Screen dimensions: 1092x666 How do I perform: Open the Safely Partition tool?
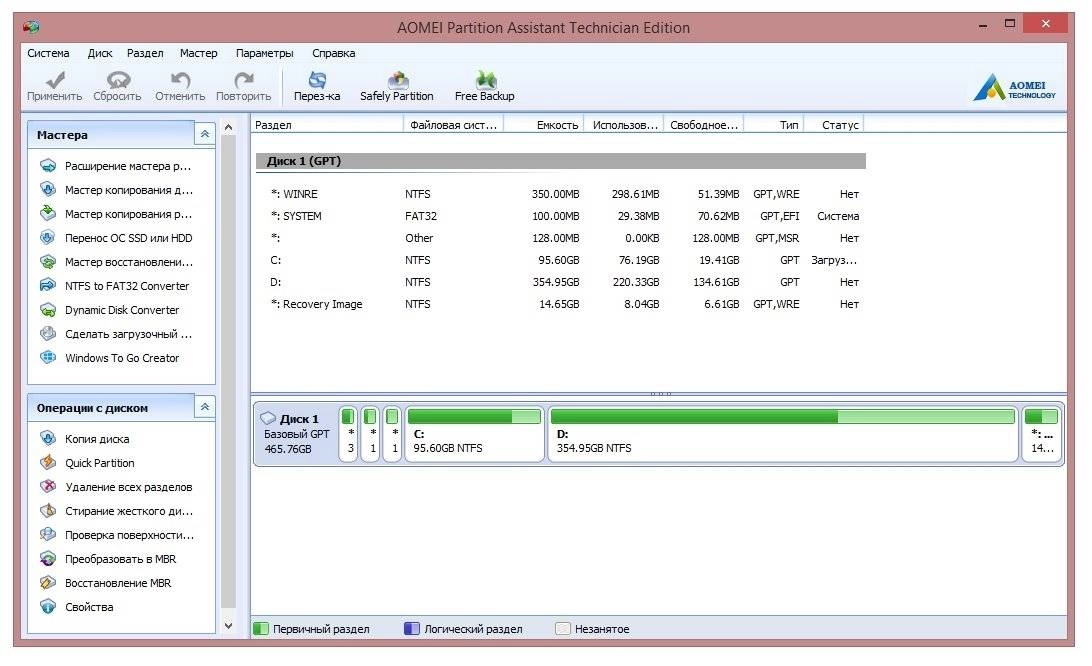(x=396, y=86)
